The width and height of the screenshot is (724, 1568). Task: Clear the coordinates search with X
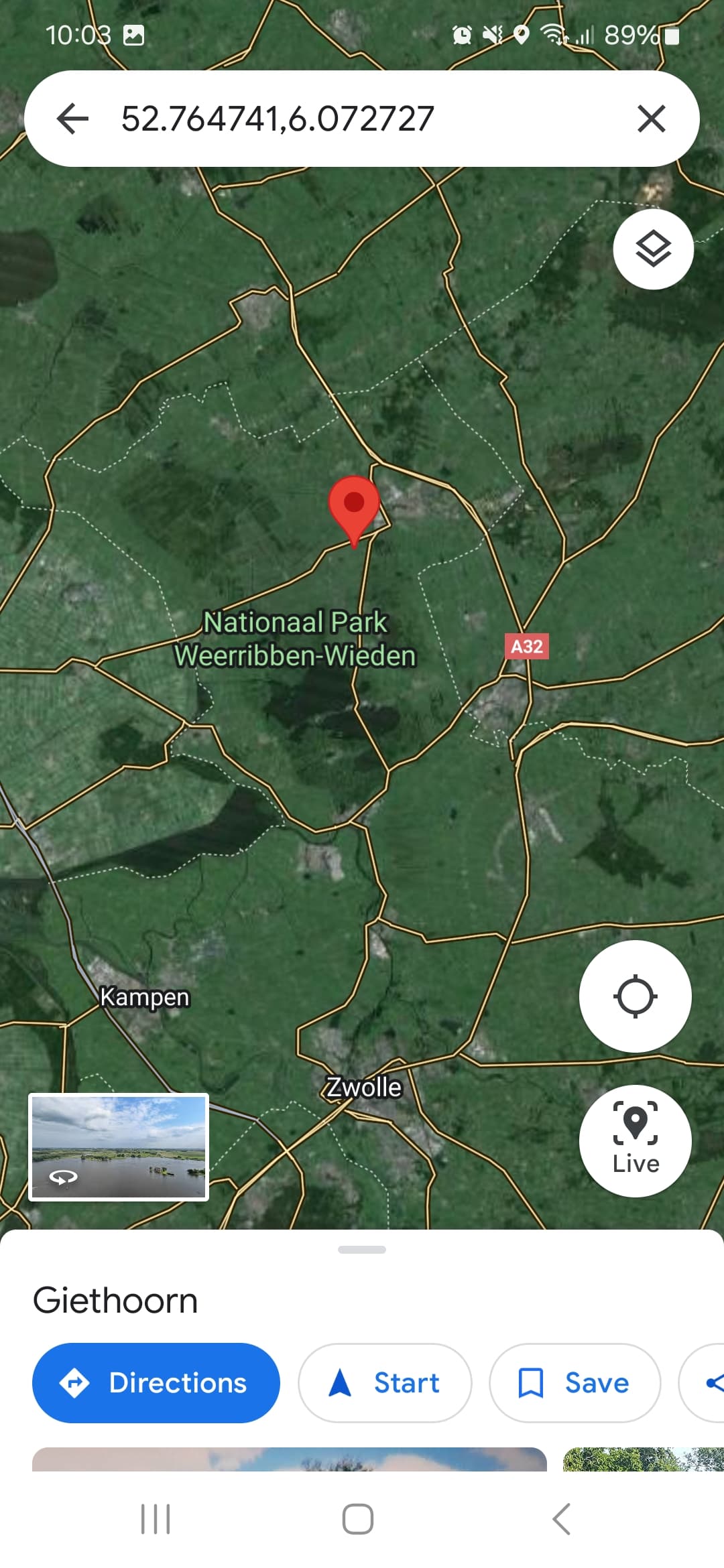coord(651,119)
